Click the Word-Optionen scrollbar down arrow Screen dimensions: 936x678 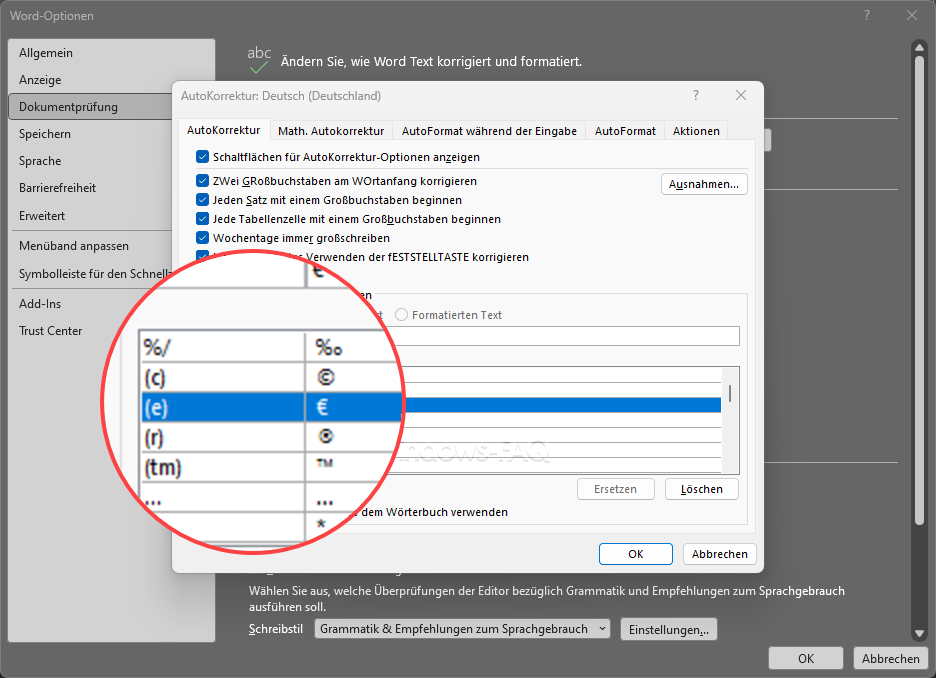(x=919, y=633)
